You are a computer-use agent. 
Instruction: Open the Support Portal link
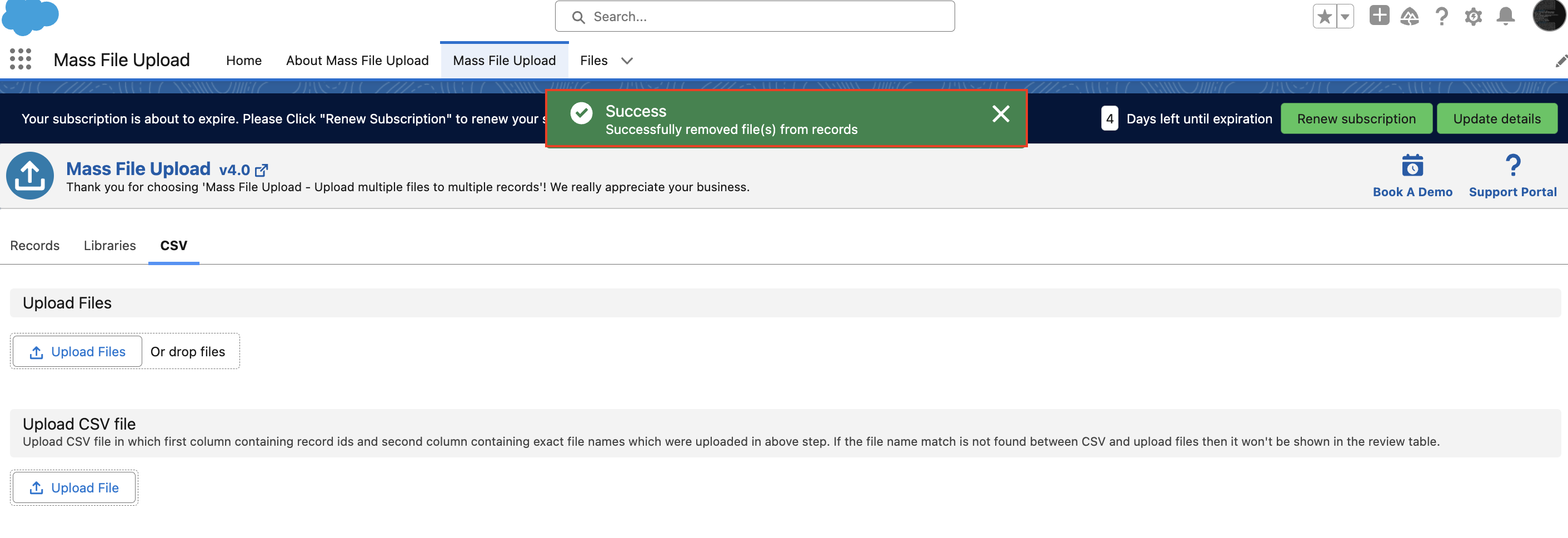pyautogui.click(x=1512, y=192)
